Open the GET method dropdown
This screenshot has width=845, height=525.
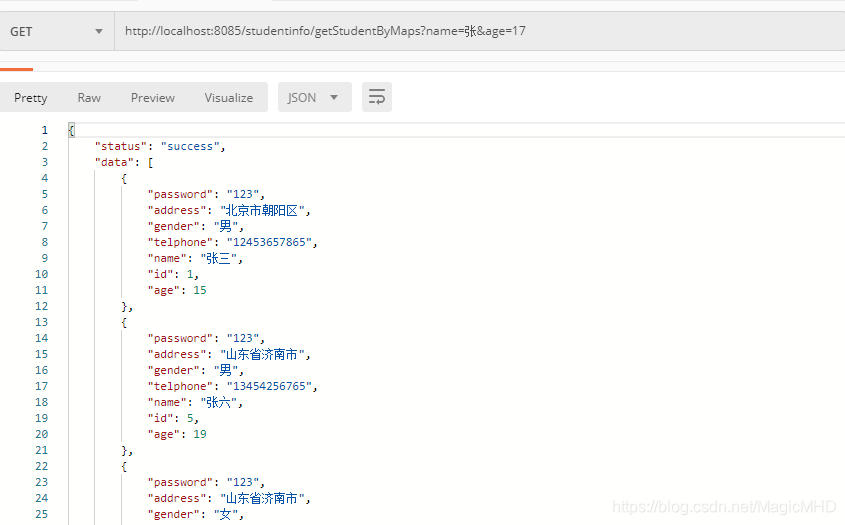coord(57,31)
